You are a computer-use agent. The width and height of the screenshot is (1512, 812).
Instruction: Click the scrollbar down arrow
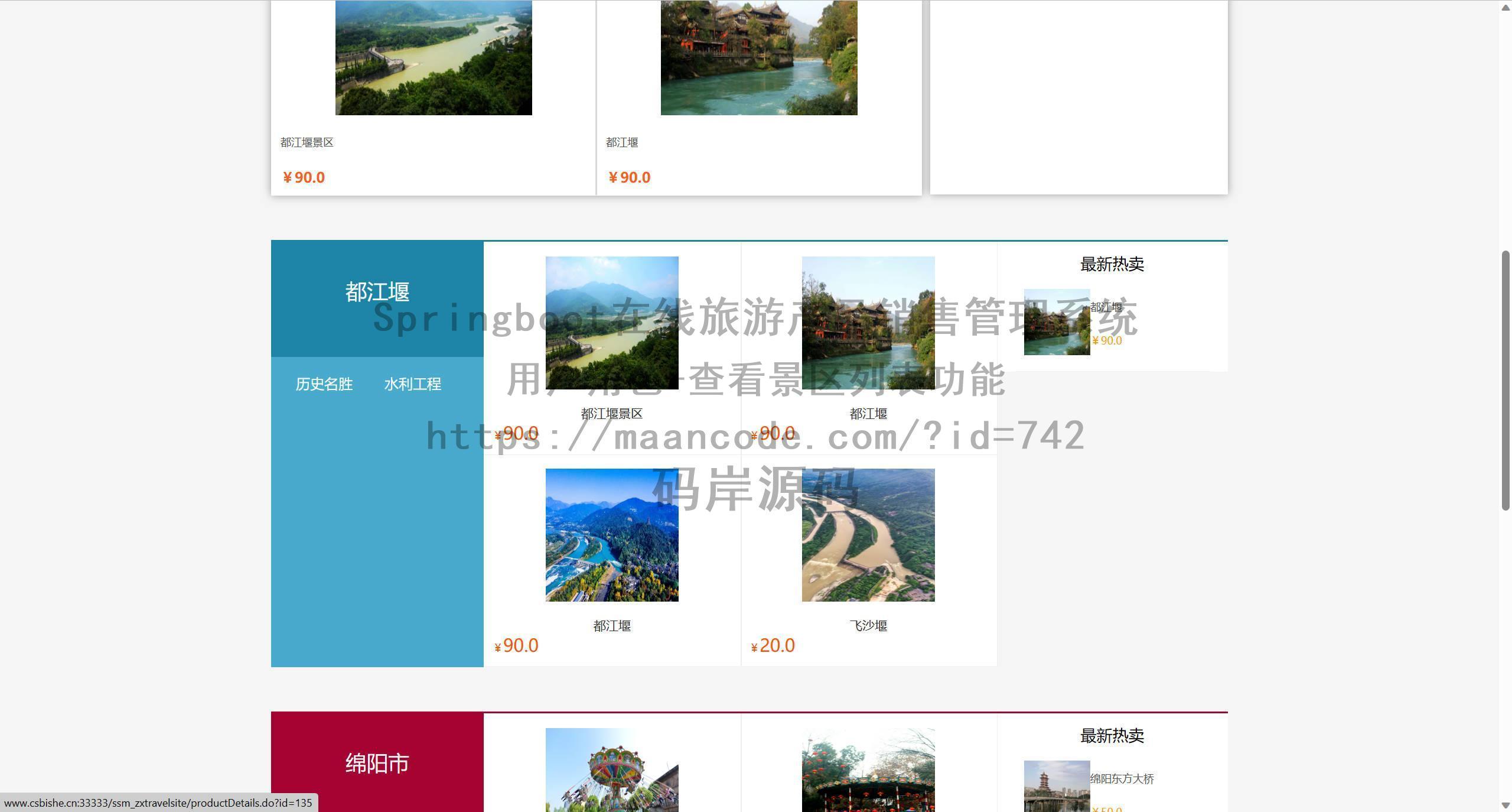(x=1506, y=805)
